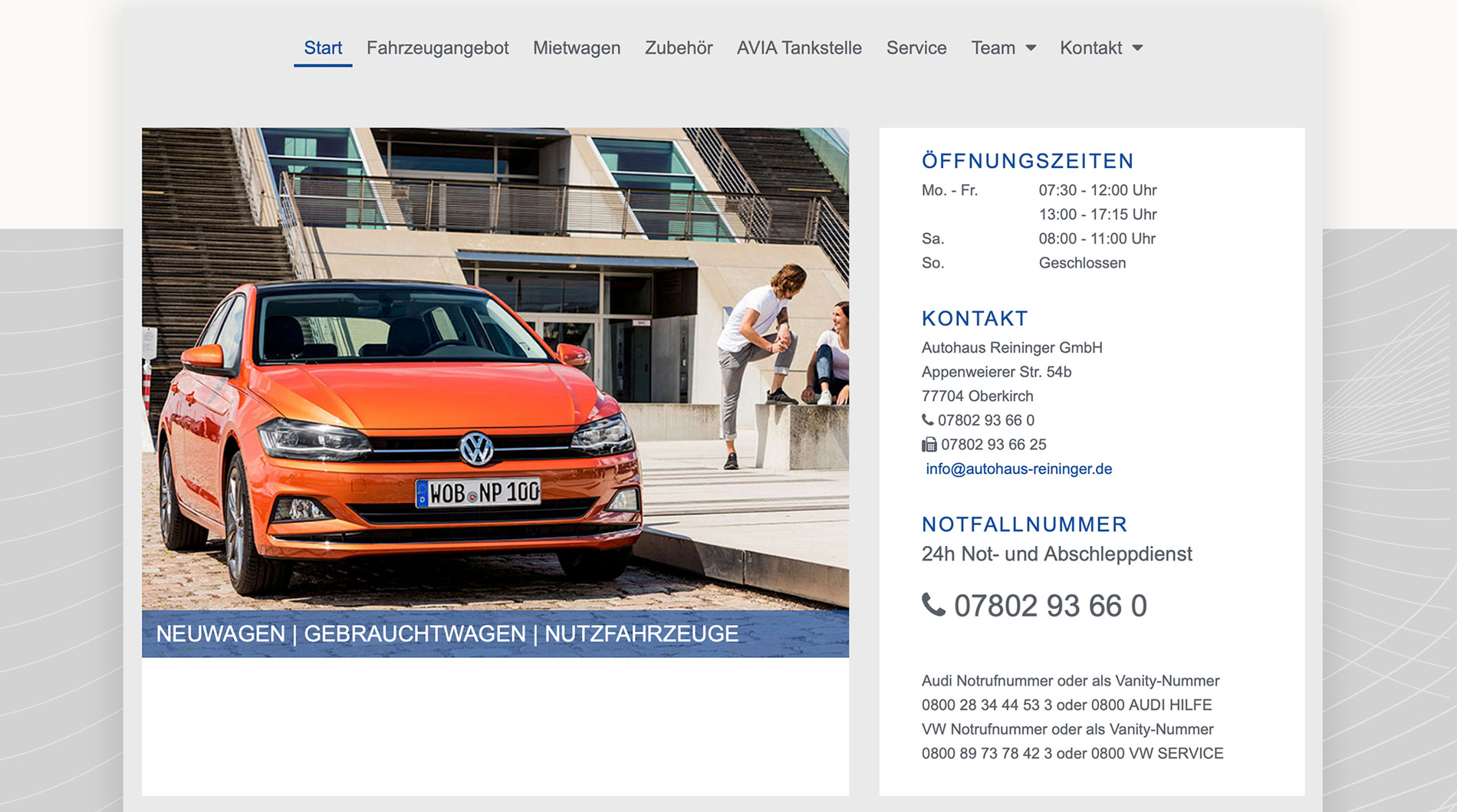Select the text 77704 Oberkirch
The width and height of the screenshot is (1457, 812).
click(x=978, y=396)
